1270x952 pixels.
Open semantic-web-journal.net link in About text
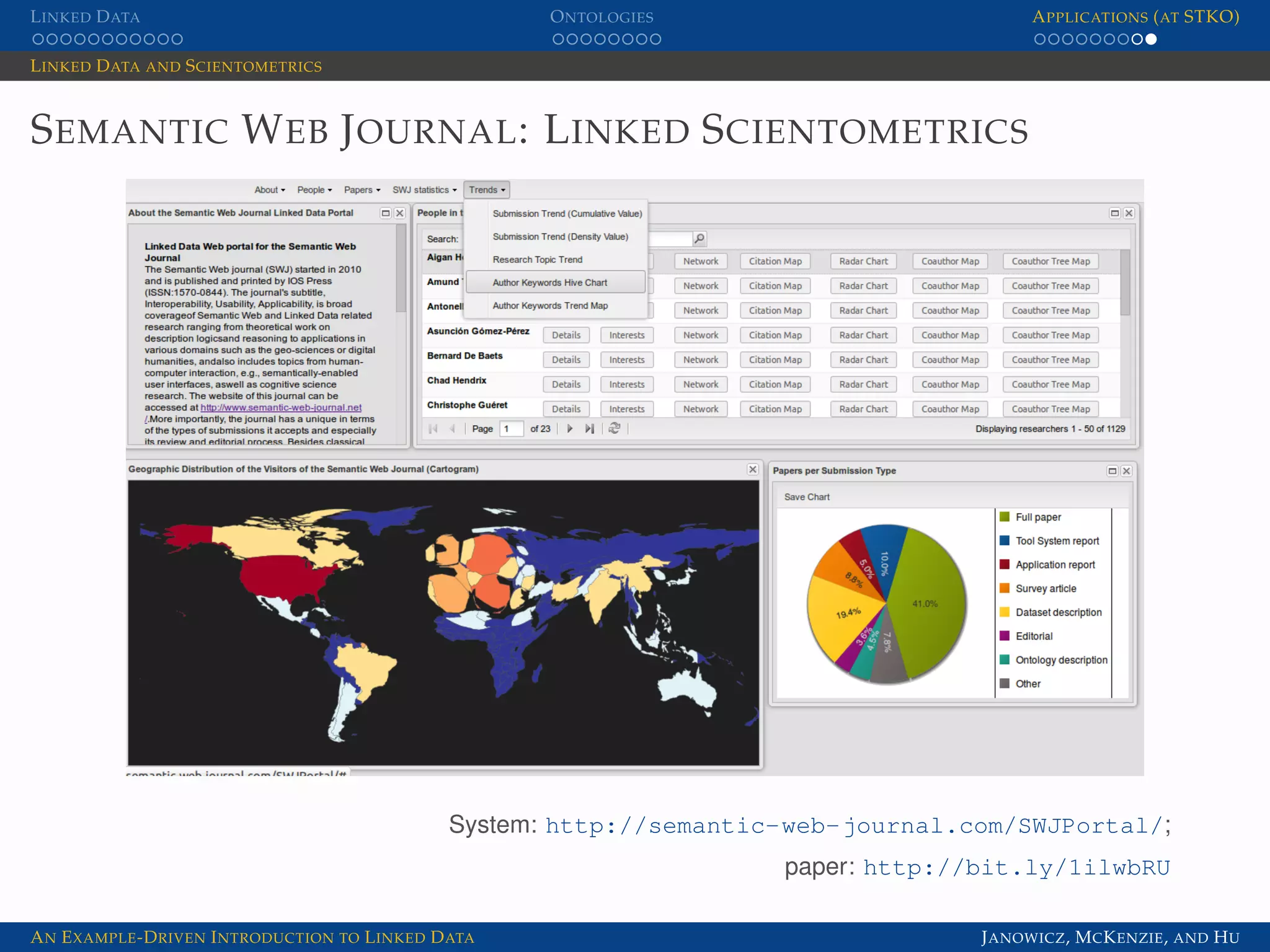pos(281,408)
